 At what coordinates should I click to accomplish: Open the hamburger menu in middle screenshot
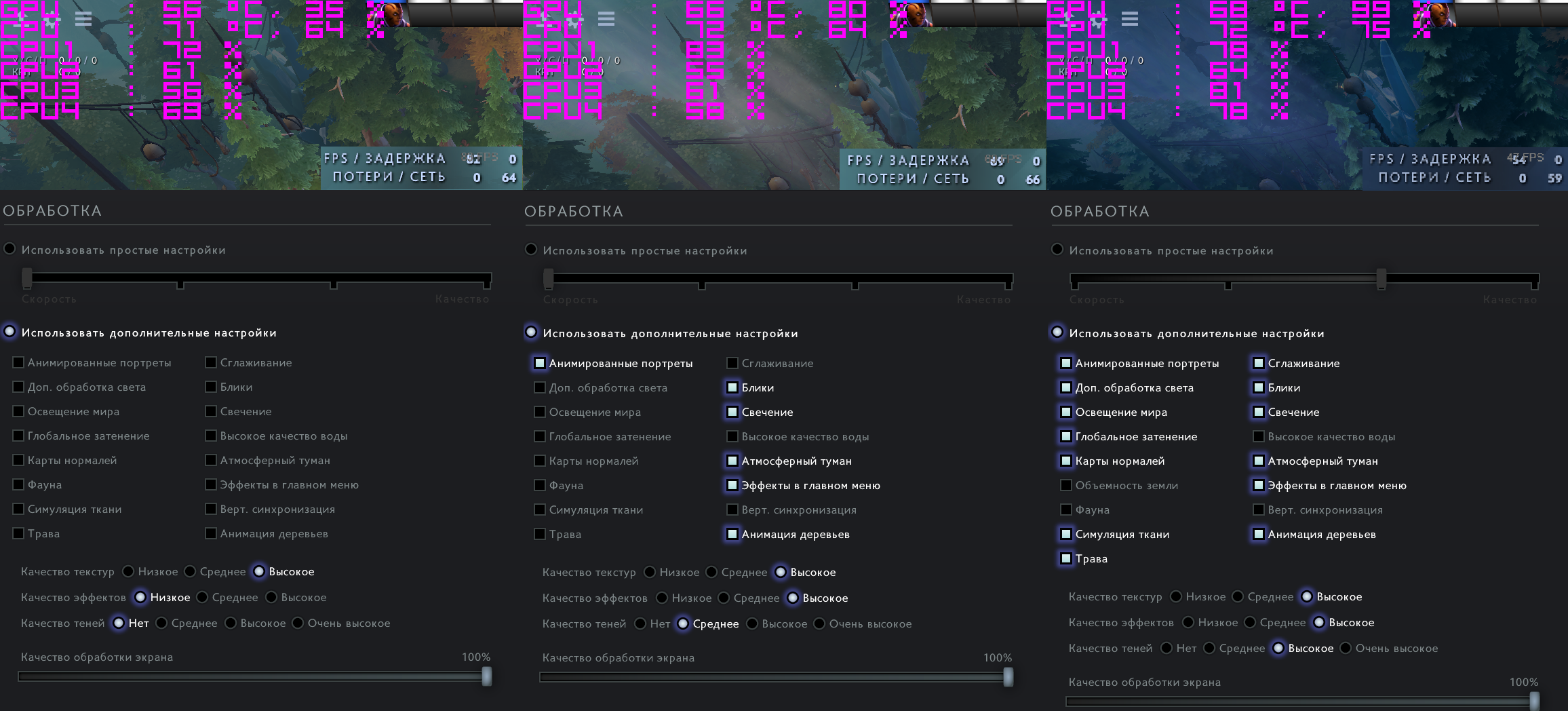606,19
